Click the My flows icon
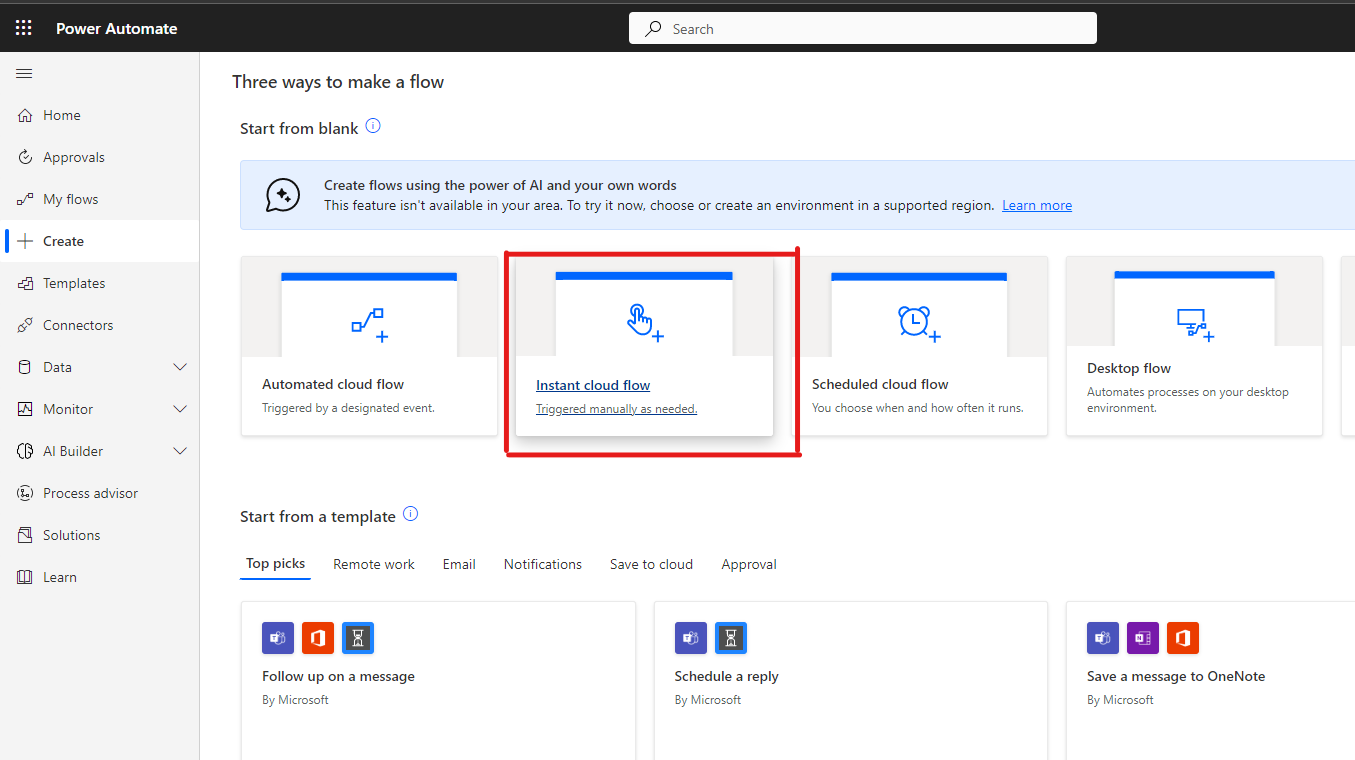The width and height of the screenshot is (1355, 760). [25, 199]
